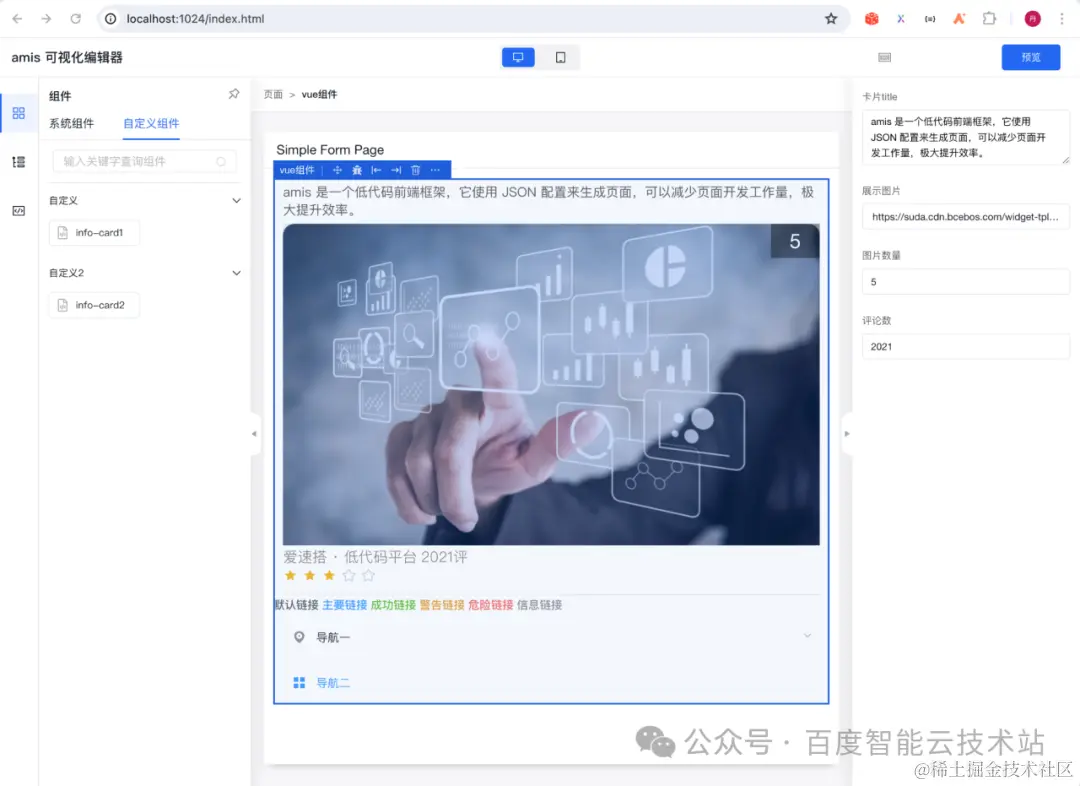
Task: Toggle the pin icon on the 组件 panel
Action: 233,93
